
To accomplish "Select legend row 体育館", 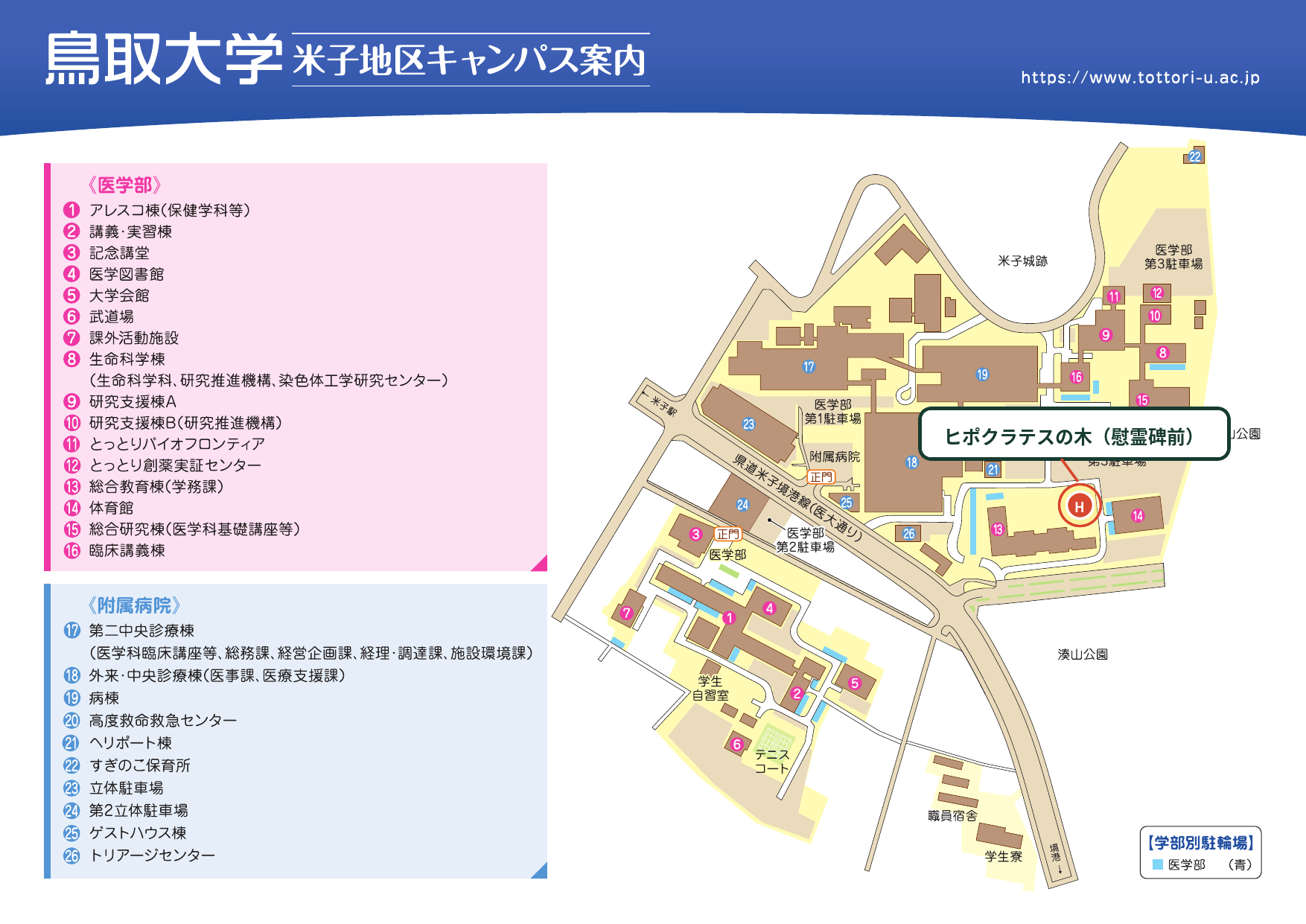I will (x=99, y=508).
